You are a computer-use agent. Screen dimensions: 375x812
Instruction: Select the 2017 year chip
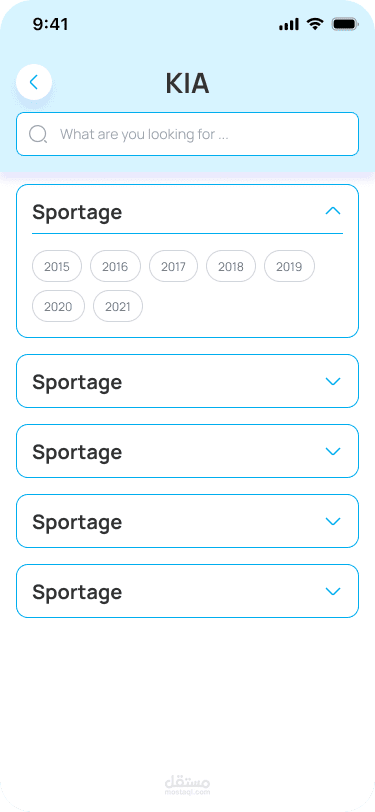(x=173, y=267)
